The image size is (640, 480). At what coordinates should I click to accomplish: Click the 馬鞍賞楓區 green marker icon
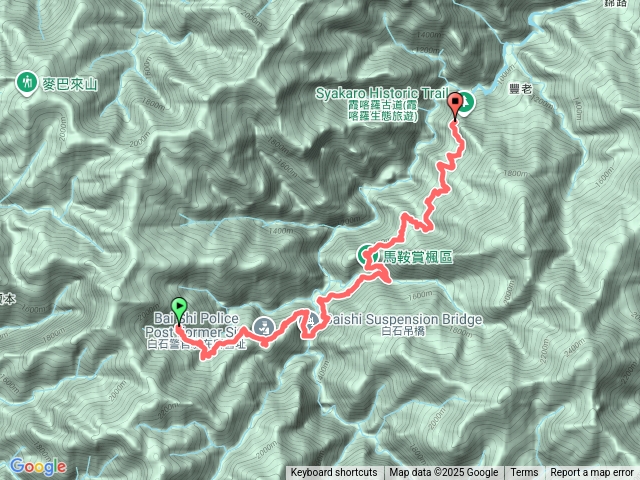[366, 256]
